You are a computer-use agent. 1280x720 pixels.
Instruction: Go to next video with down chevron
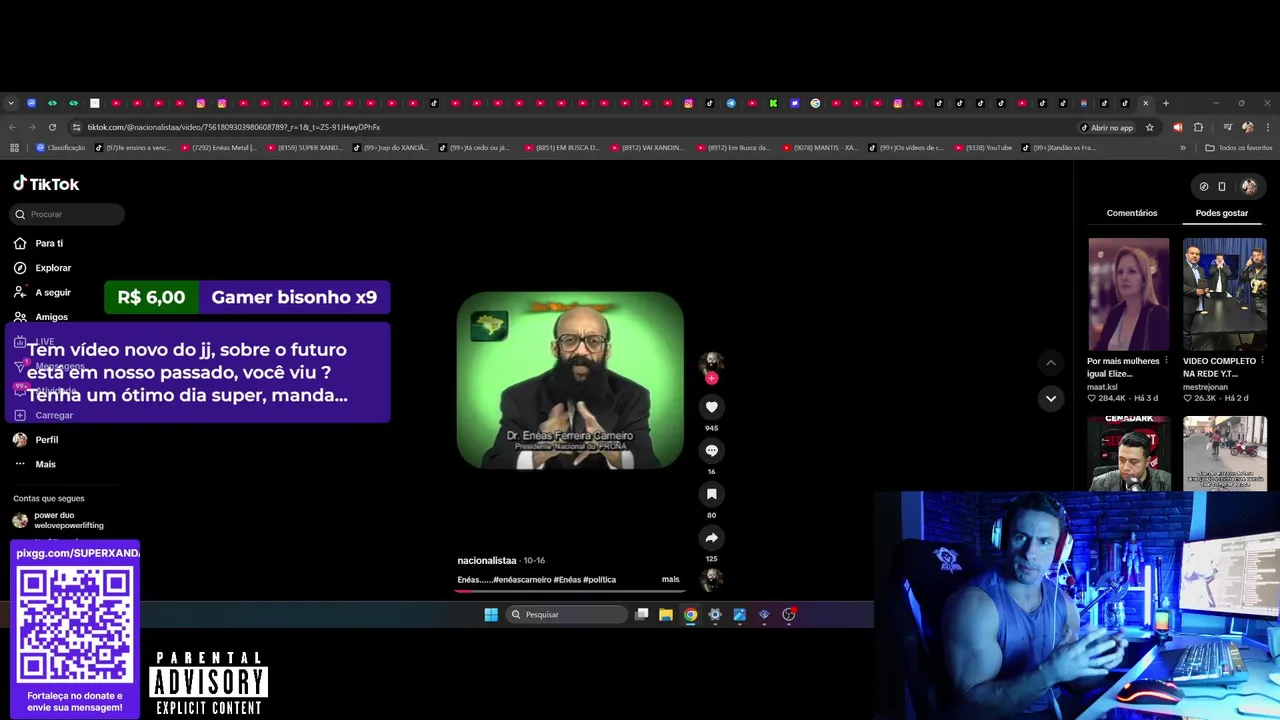point(1050,398)
